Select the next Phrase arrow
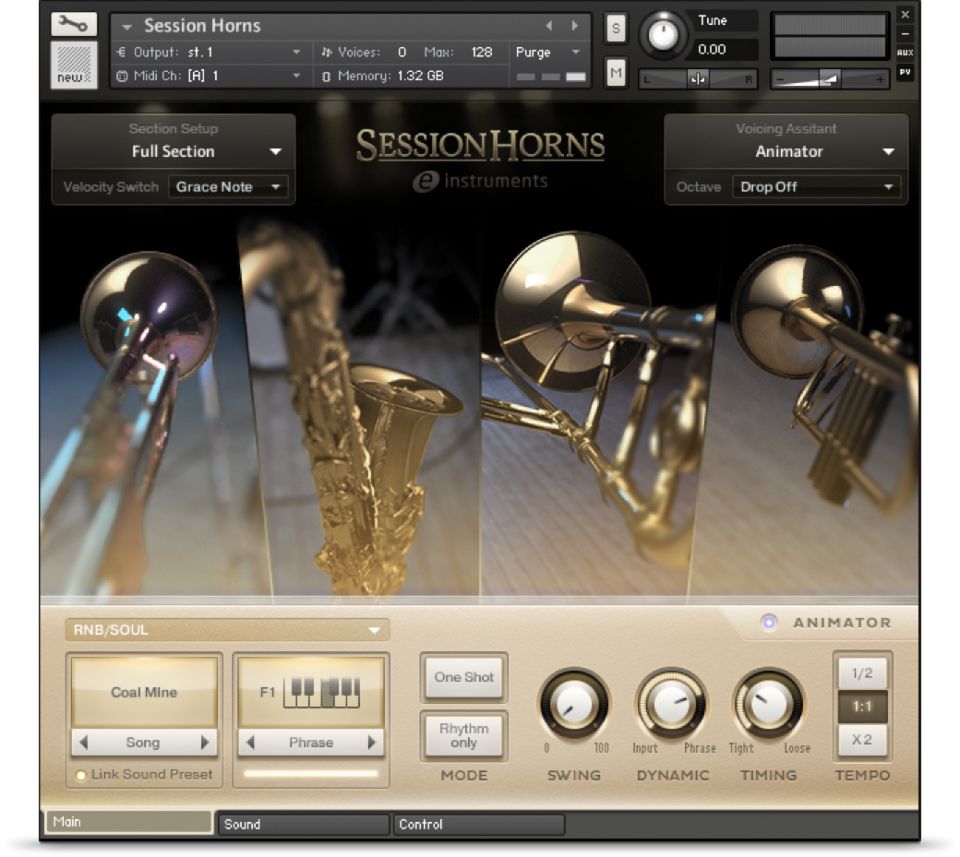Screen dimensions: 960x857 click(x=372, y=743)
